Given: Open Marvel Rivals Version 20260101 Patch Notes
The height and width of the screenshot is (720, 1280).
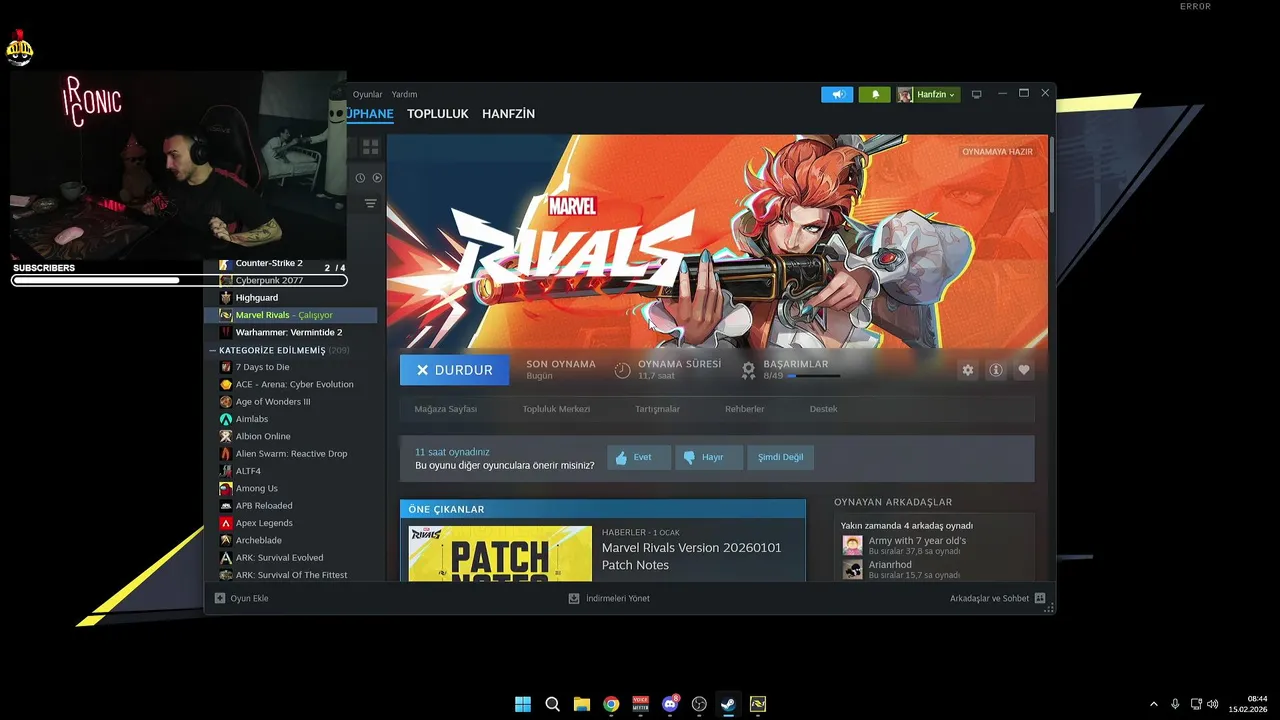Looking at the screenshot, I should (x=692, y=556).
